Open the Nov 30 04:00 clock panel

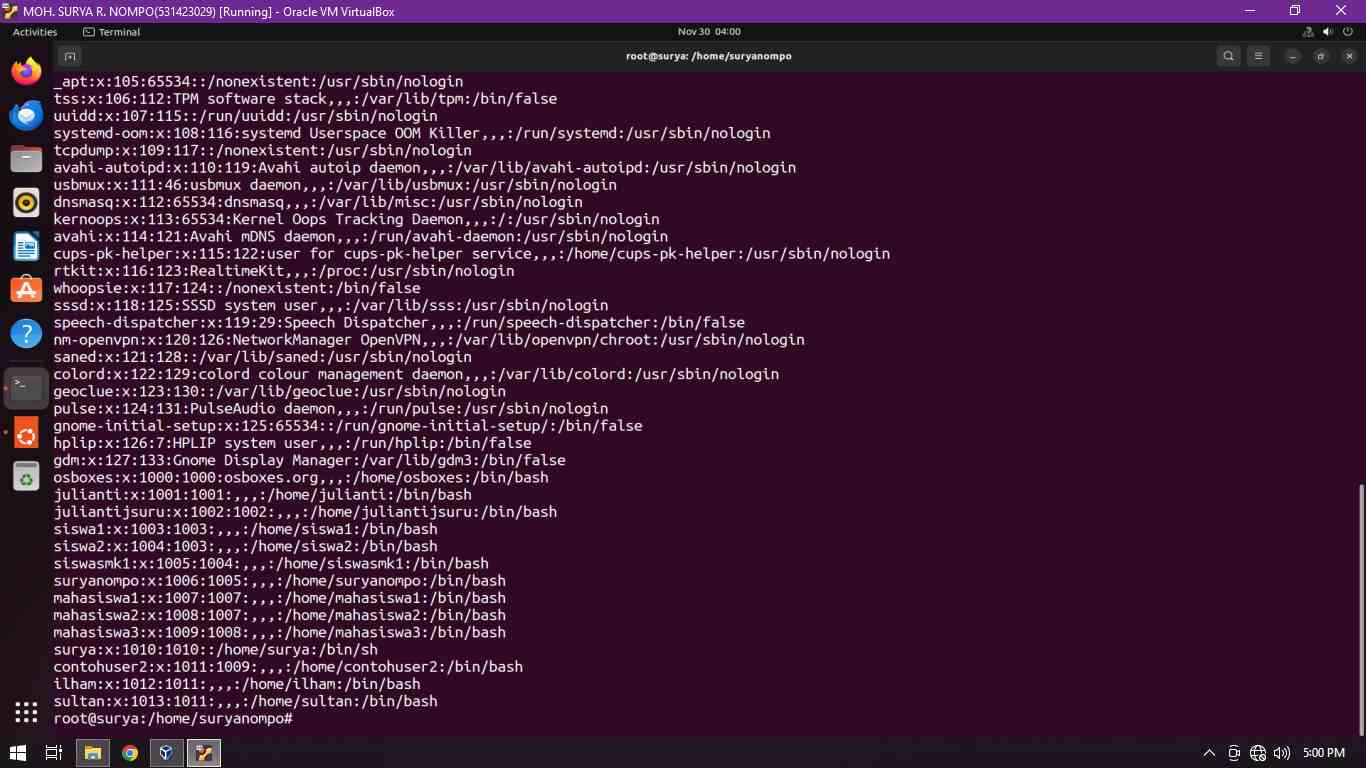coord(709,32)
